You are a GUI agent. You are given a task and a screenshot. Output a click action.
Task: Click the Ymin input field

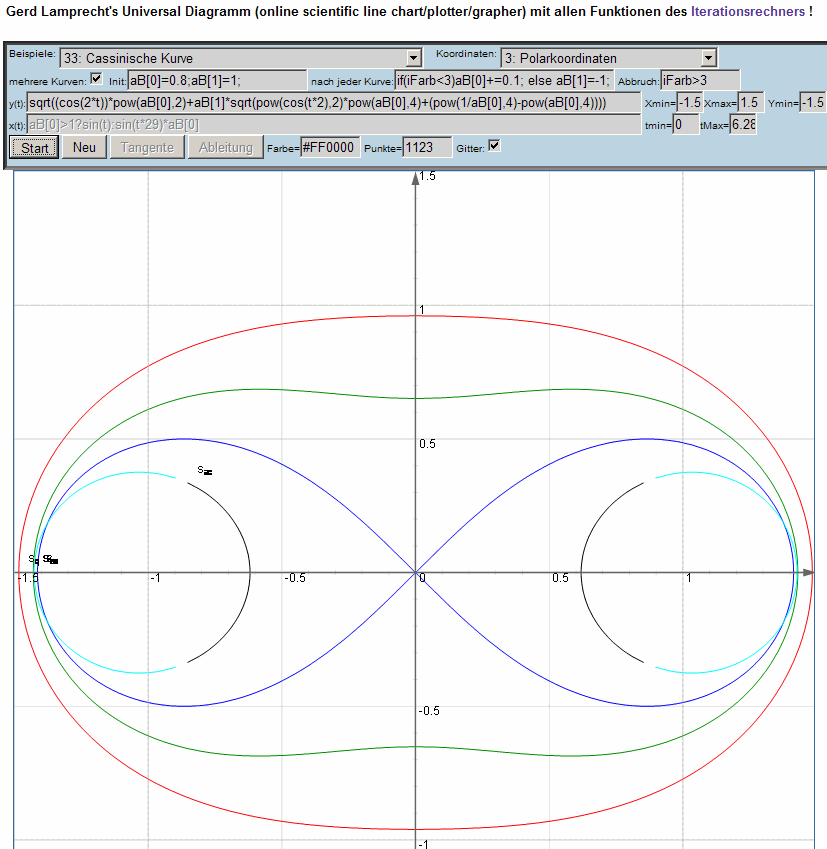coord(812,102)
